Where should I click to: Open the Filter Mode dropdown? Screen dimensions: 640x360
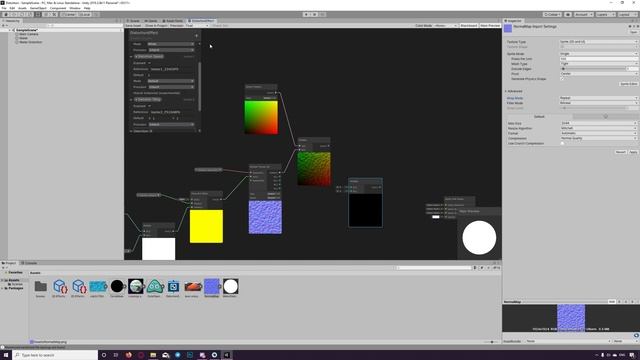(x=598, y=103)
